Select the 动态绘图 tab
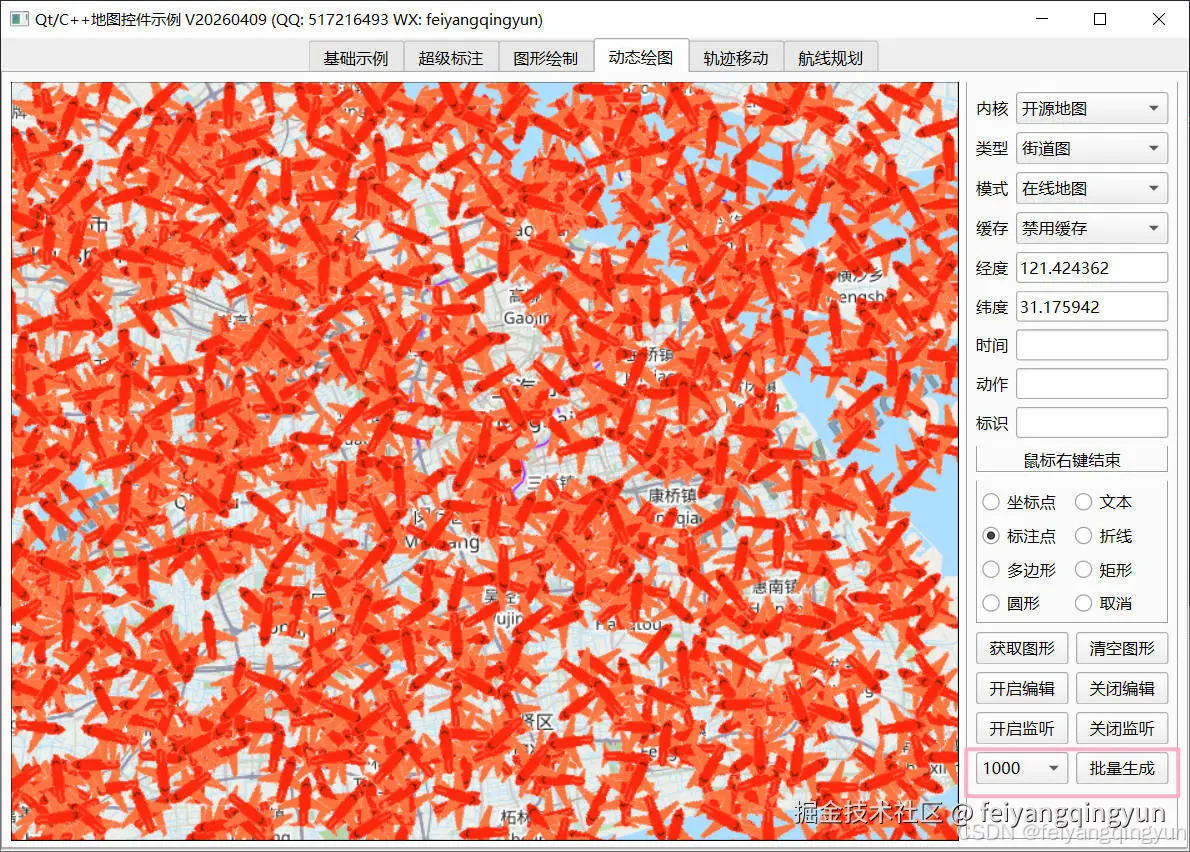Viewport: 1190px width, 852px height. (641, 57)
